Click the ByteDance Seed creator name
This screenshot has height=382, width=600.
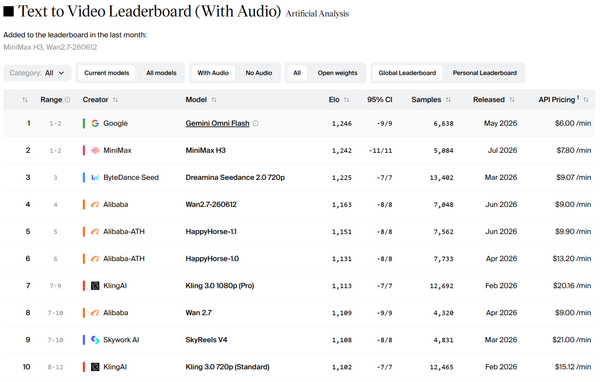(x=131, y=178)
